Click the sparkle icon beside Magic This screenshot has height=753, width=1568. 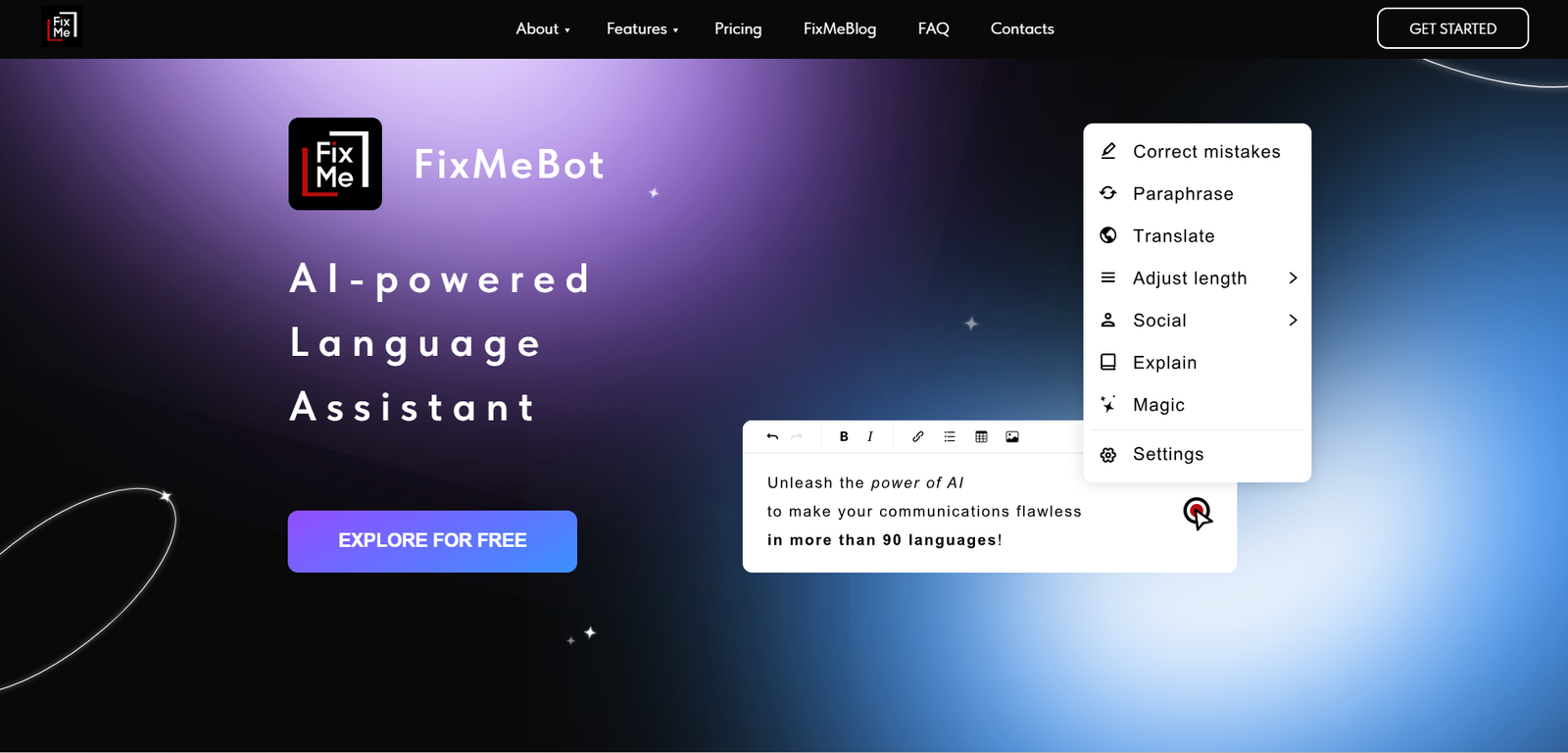click(x=1108, y=404)
